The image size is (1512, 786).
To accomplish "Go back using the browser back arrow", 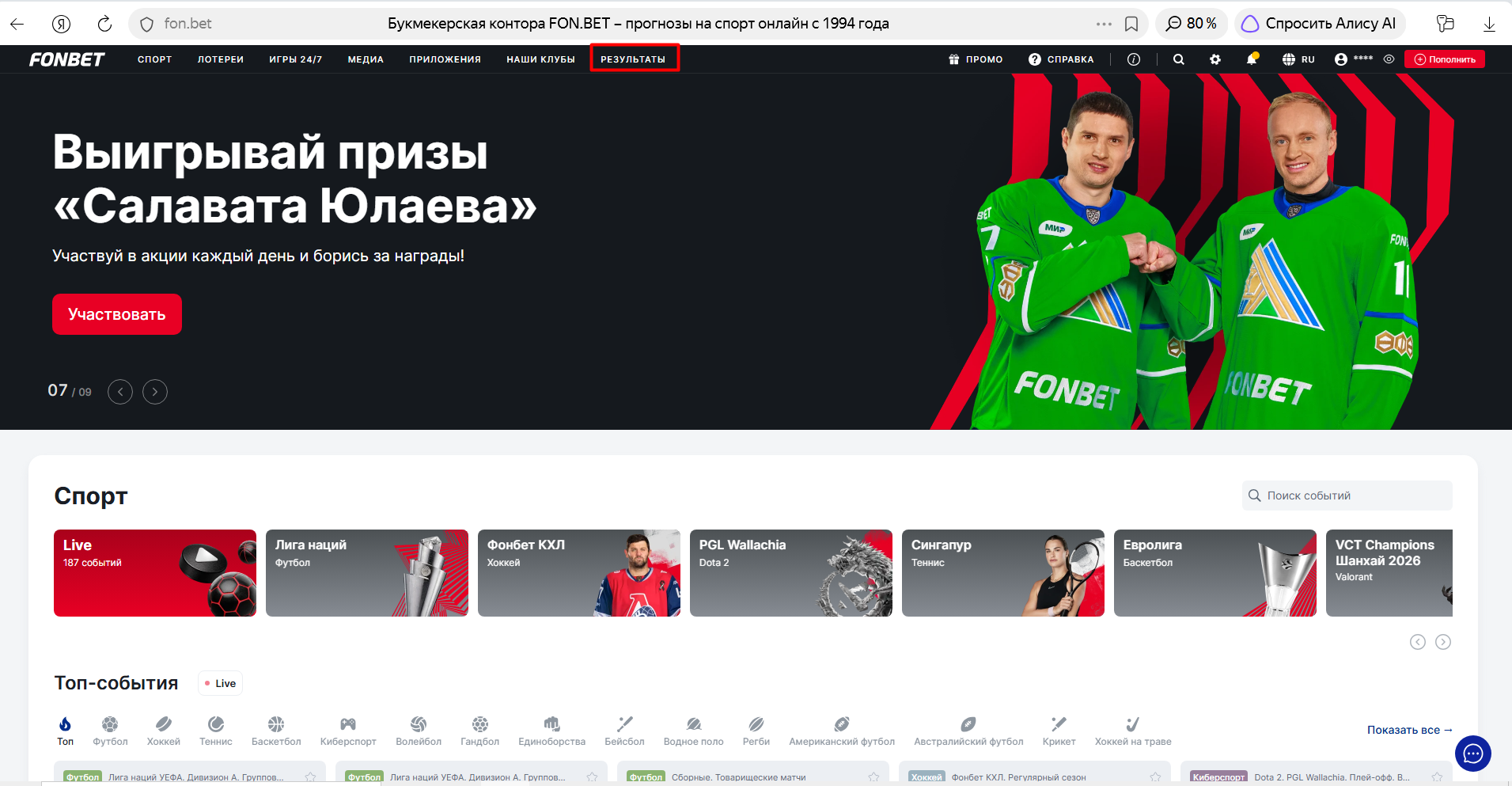I will coord(17,24).
